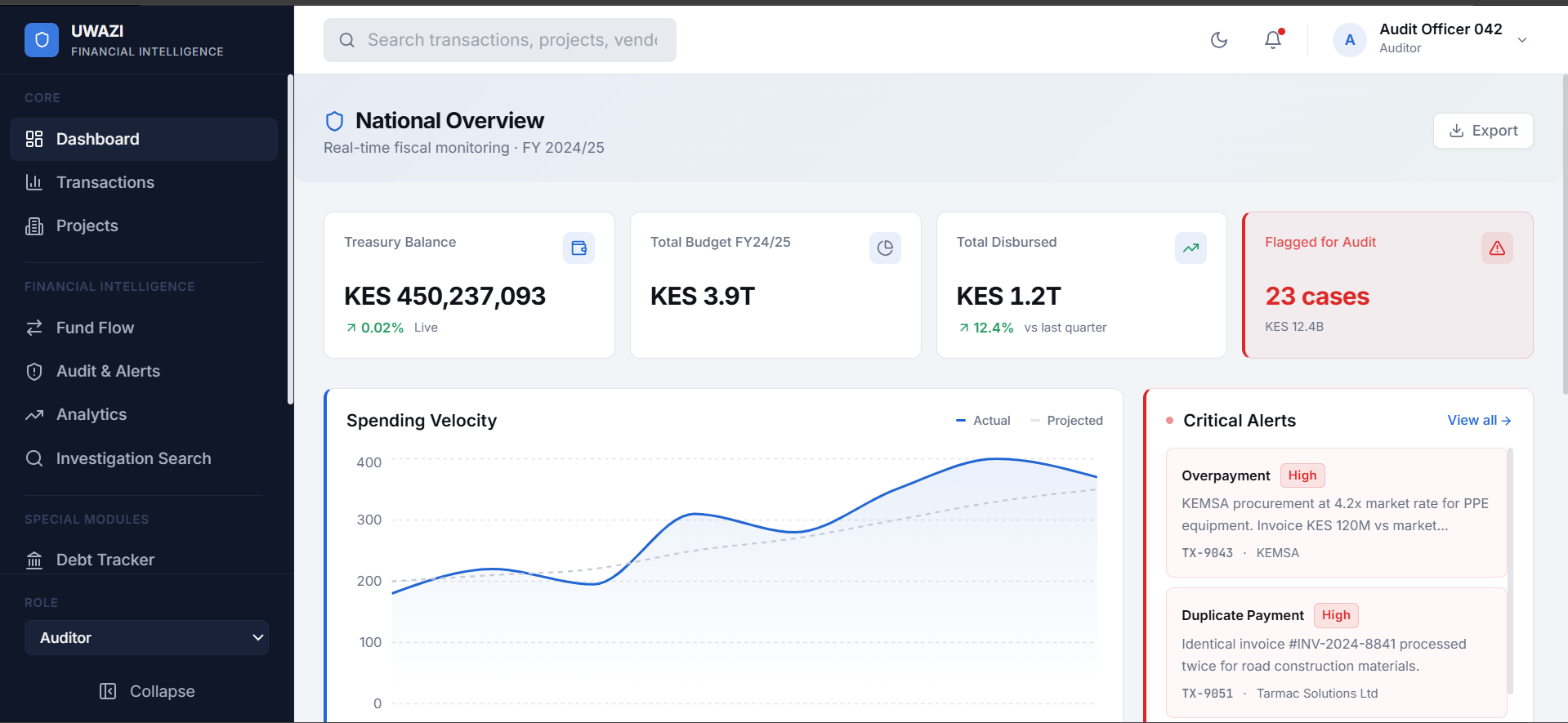
Task: Toggle the Projected legend series
Action: point(1067,421)
